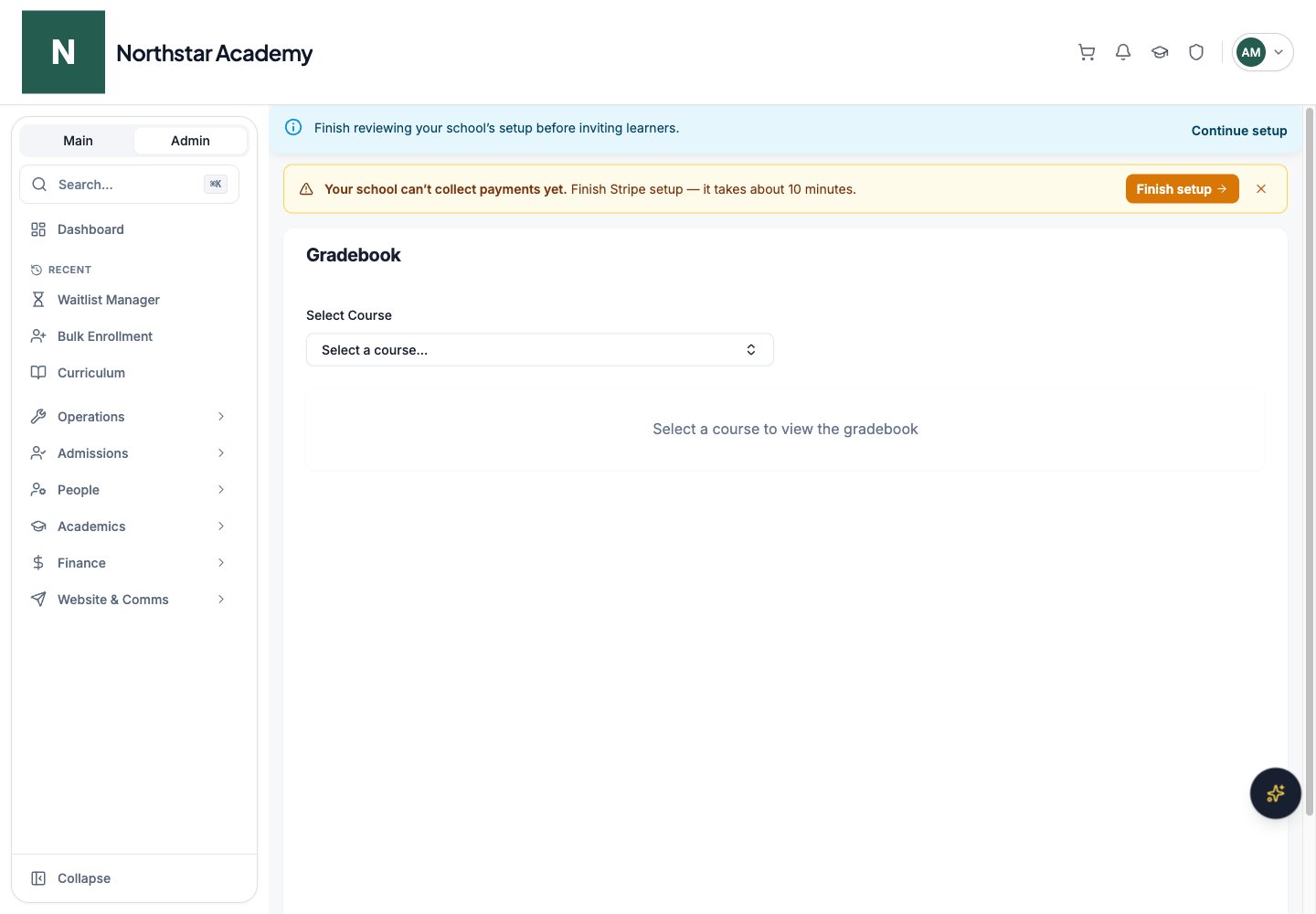
Task: Click the Website & Comms send icon
Action: [x=38, y=600]
